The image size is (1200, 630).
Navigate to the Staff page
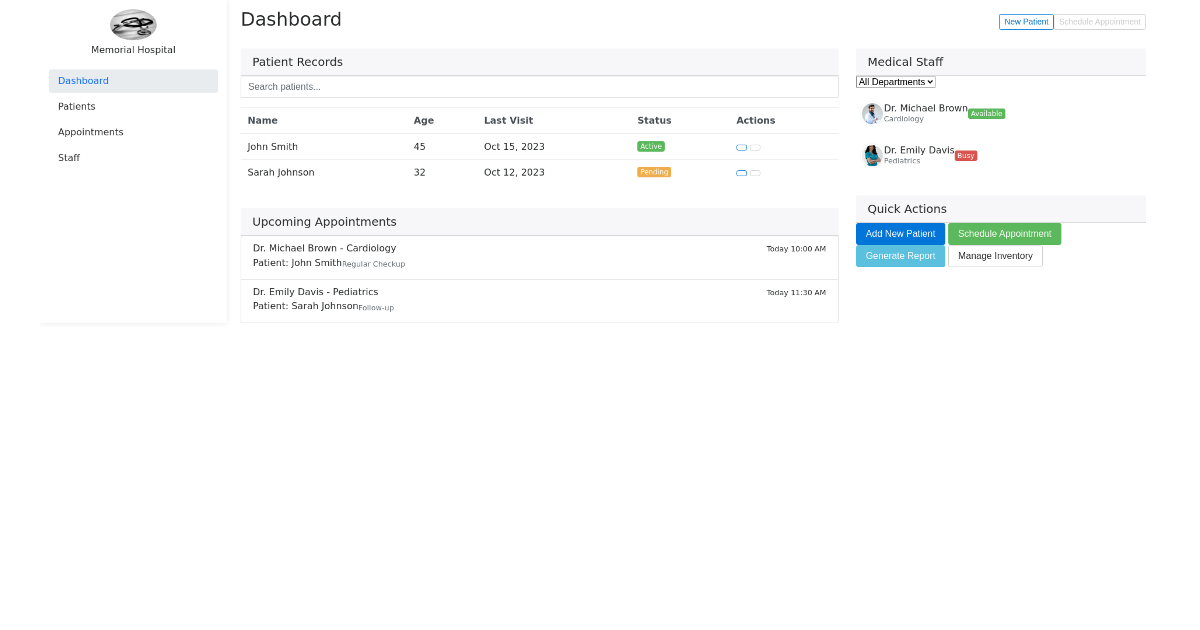coord(69,157)
